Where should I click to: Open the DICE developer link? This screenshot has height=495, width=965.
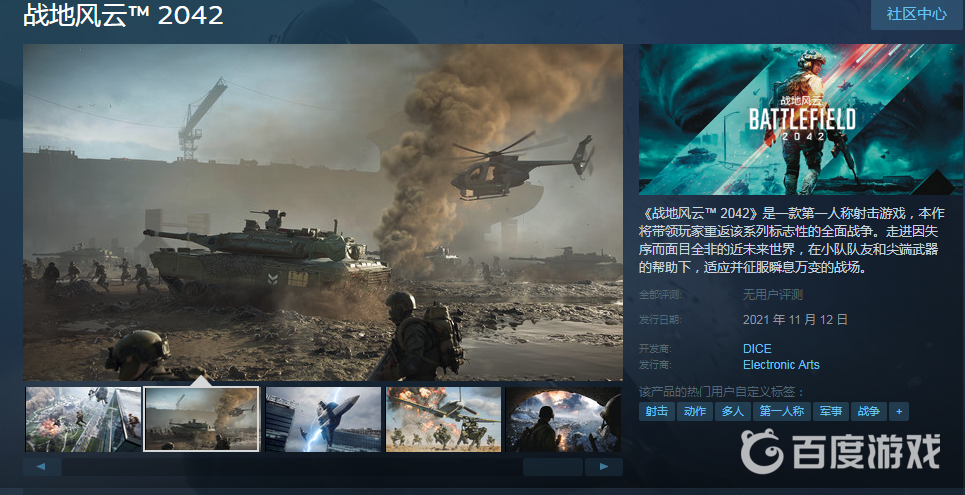[x=757, y=348]
